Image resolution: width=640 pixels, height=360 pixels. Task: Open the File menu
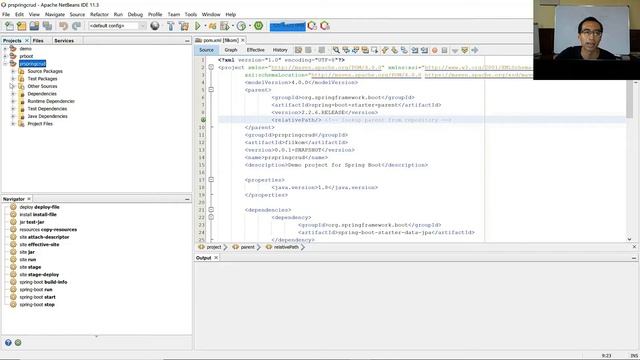pos(6,14)
